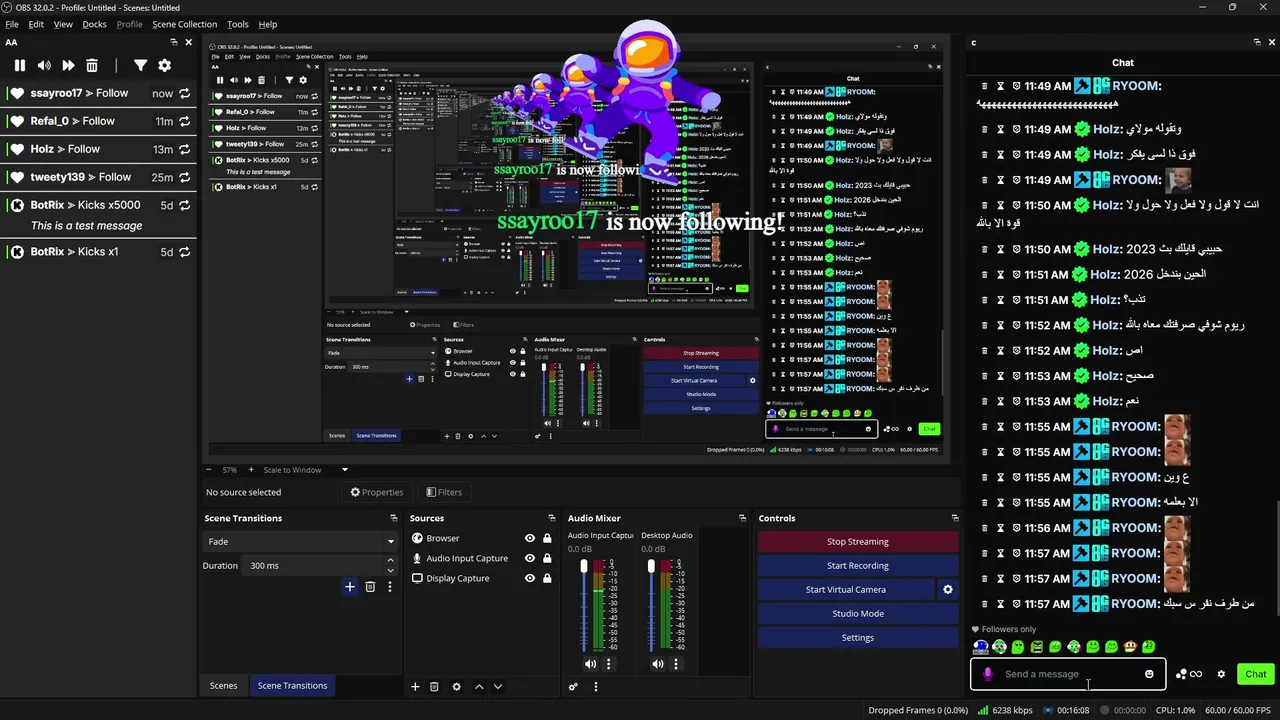Unlock the Audio Input Capture source
The height and width of the screenshot is (720, 1280).
point(547,558)
